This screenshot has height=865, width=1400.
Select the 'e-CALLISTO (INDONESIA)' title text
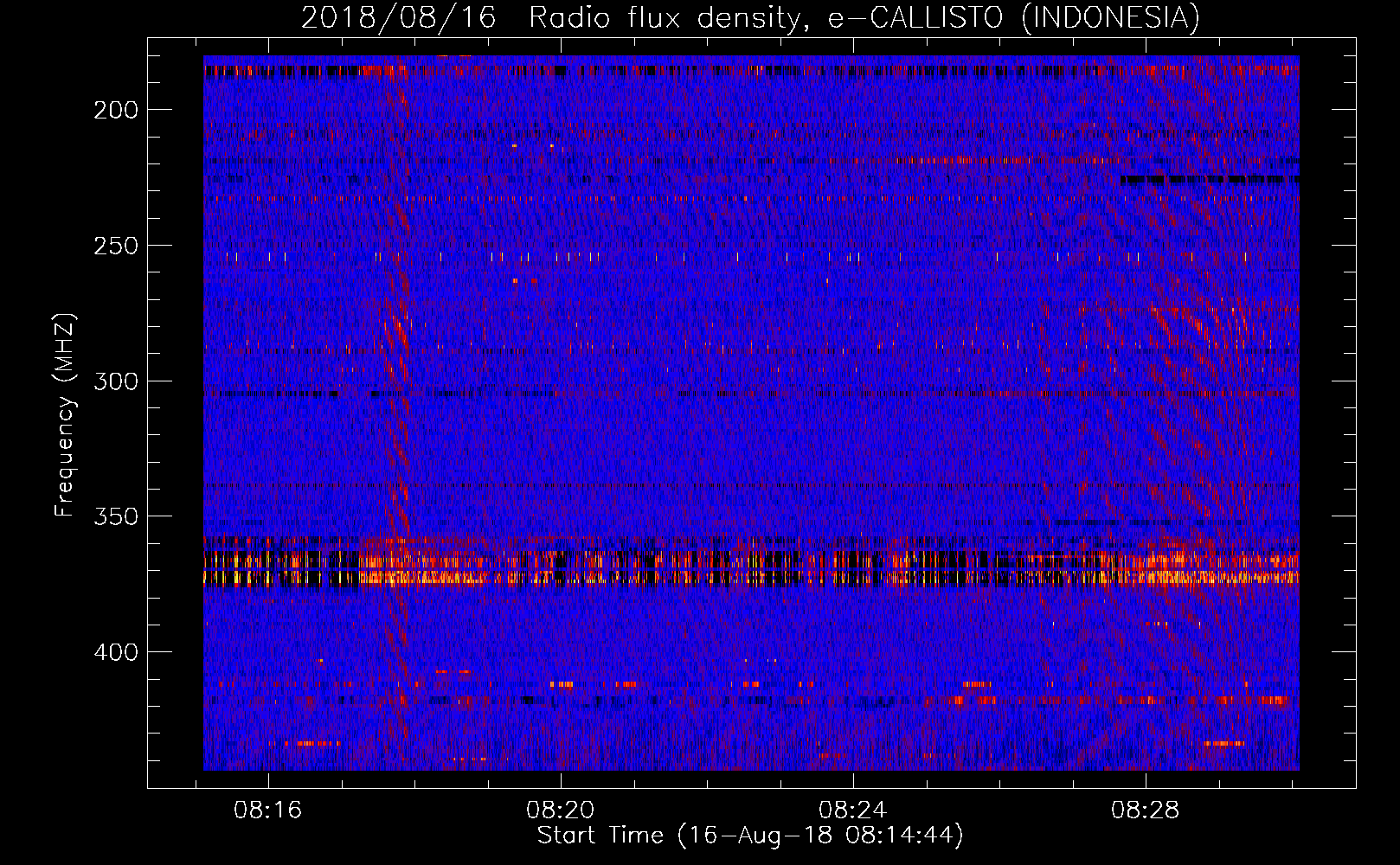coord(1014,17)
